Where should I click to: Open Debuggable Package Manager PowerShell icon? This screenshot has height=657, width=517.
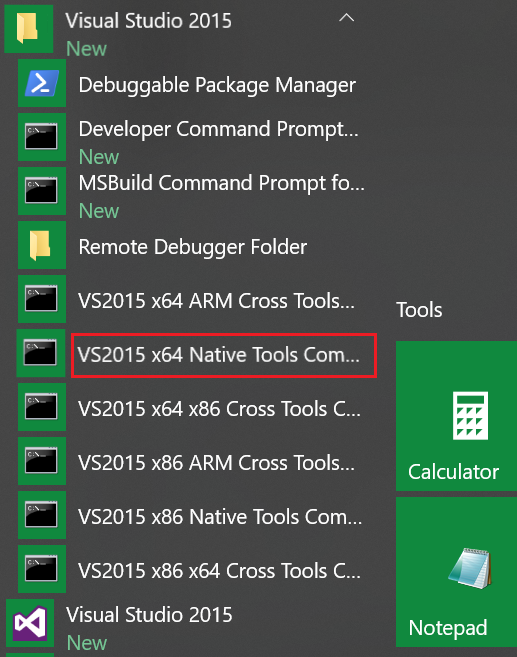coord(42,83)
